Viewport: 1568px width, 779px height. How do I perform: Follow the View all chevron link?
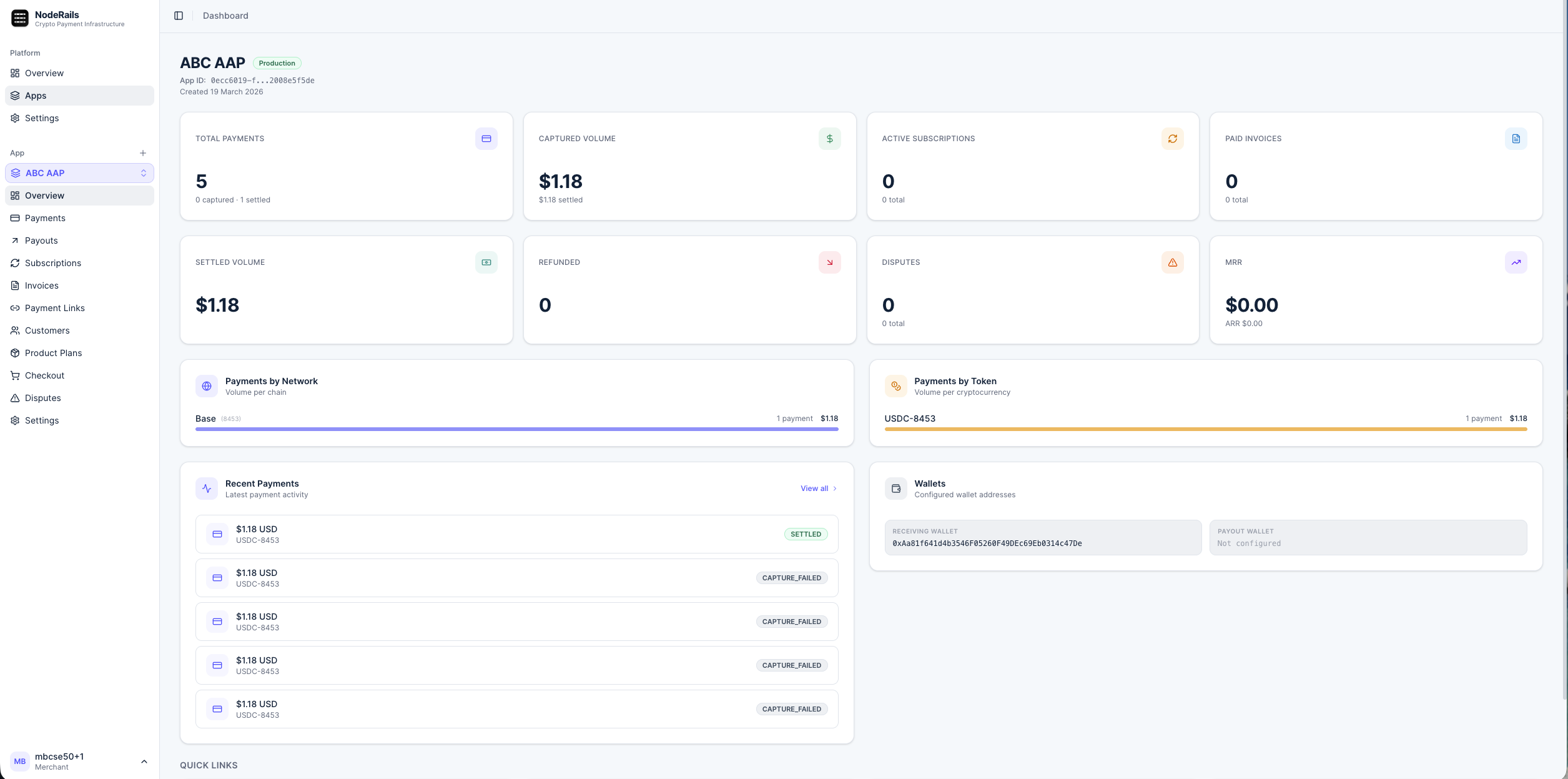818,489
